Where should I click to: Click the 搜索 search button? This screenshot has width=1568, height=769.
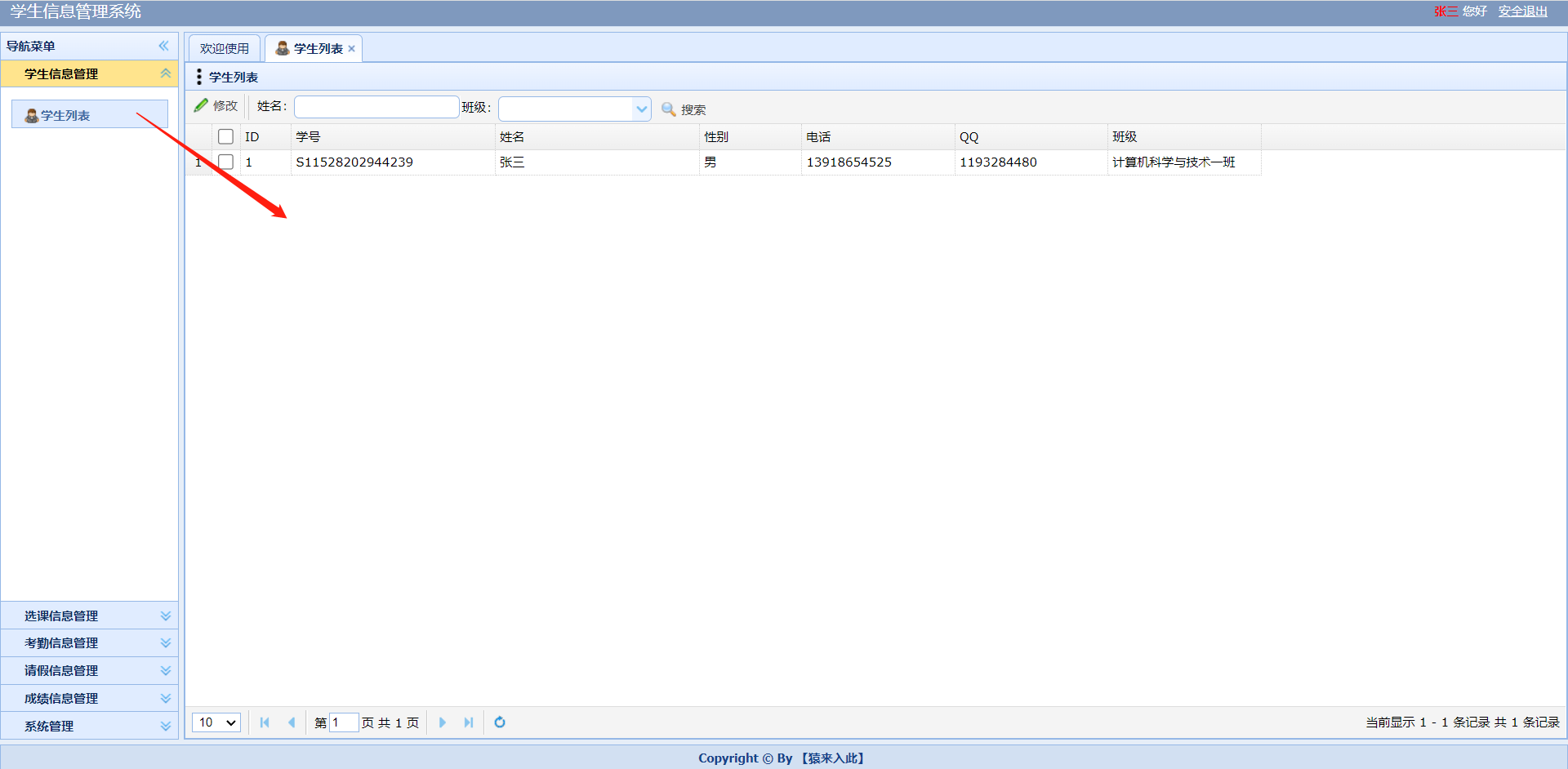684,109
